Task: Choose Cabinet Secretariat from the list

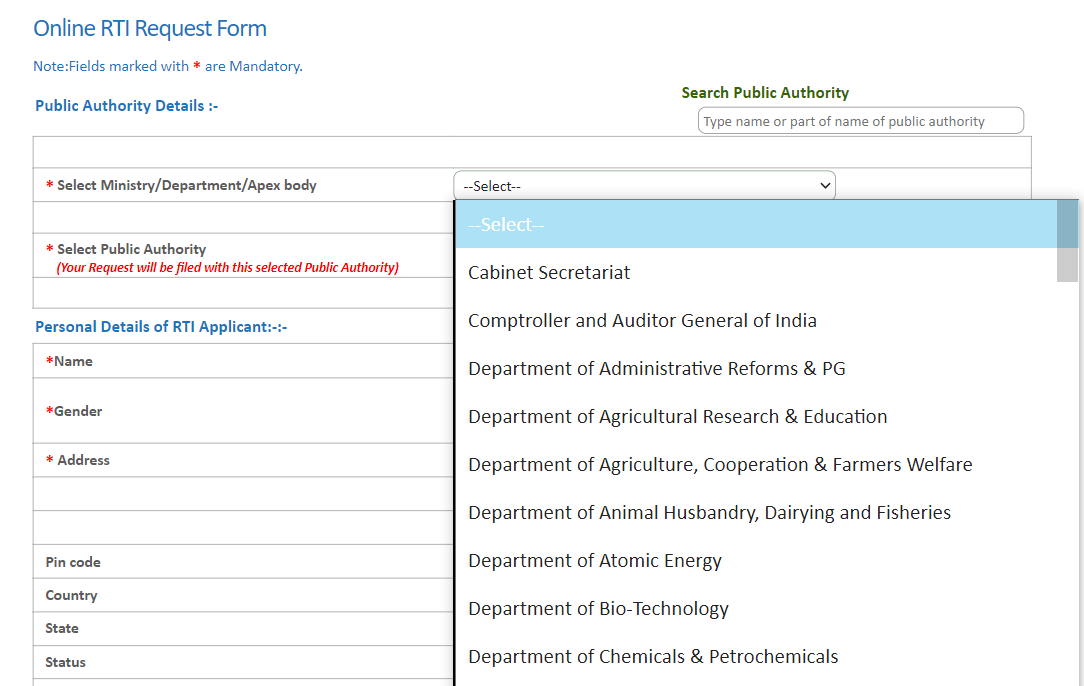Action: (x=549, y=273)
